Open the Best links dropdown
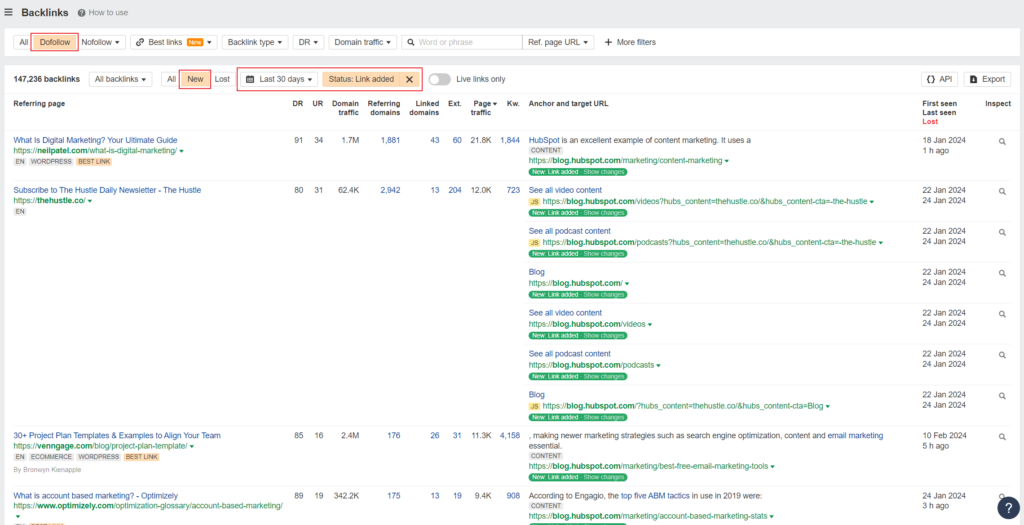Viewport: 1024px width, 525px height. [174, 42]
